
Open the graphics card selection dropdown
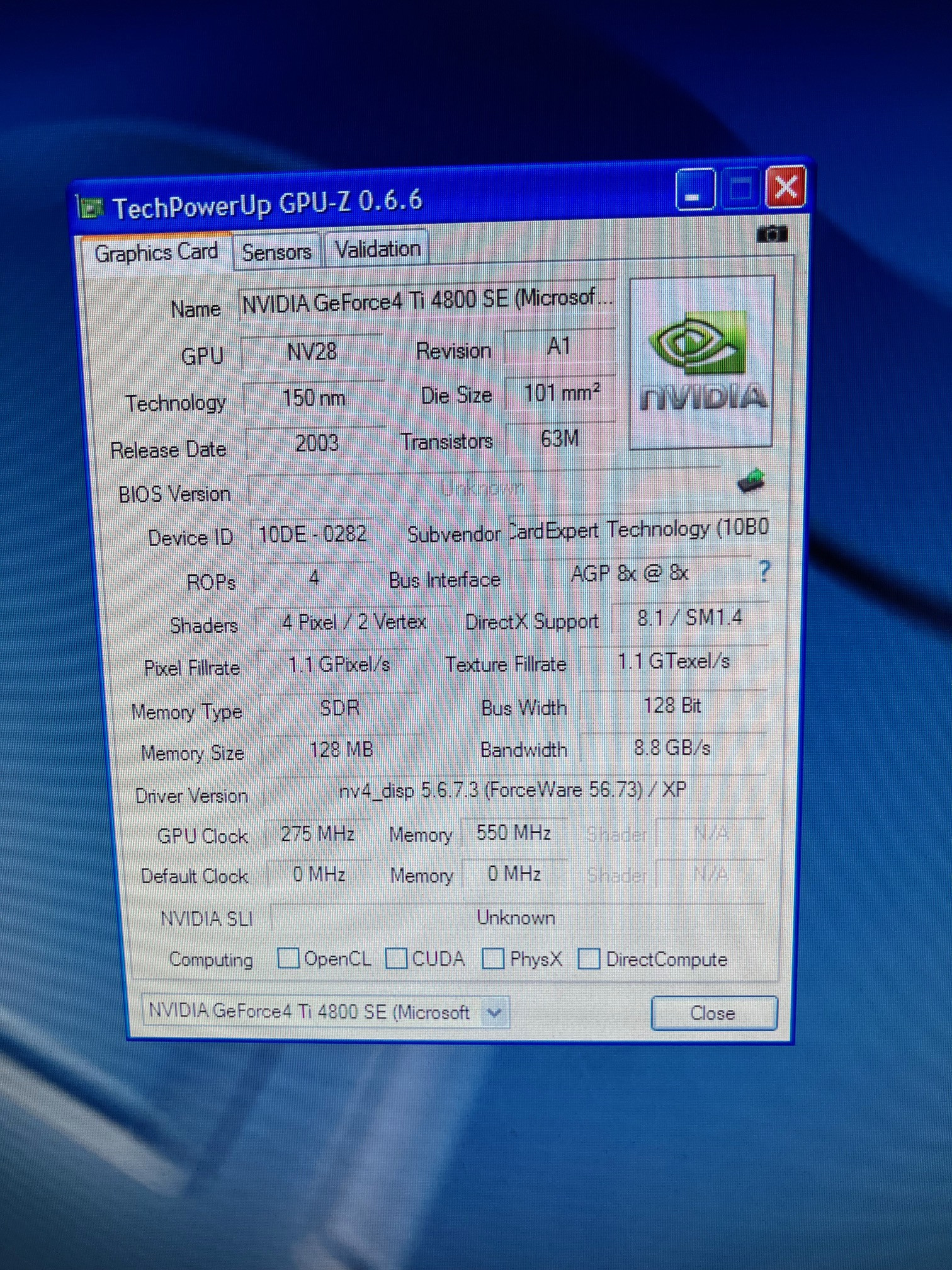pos(494,1013)
